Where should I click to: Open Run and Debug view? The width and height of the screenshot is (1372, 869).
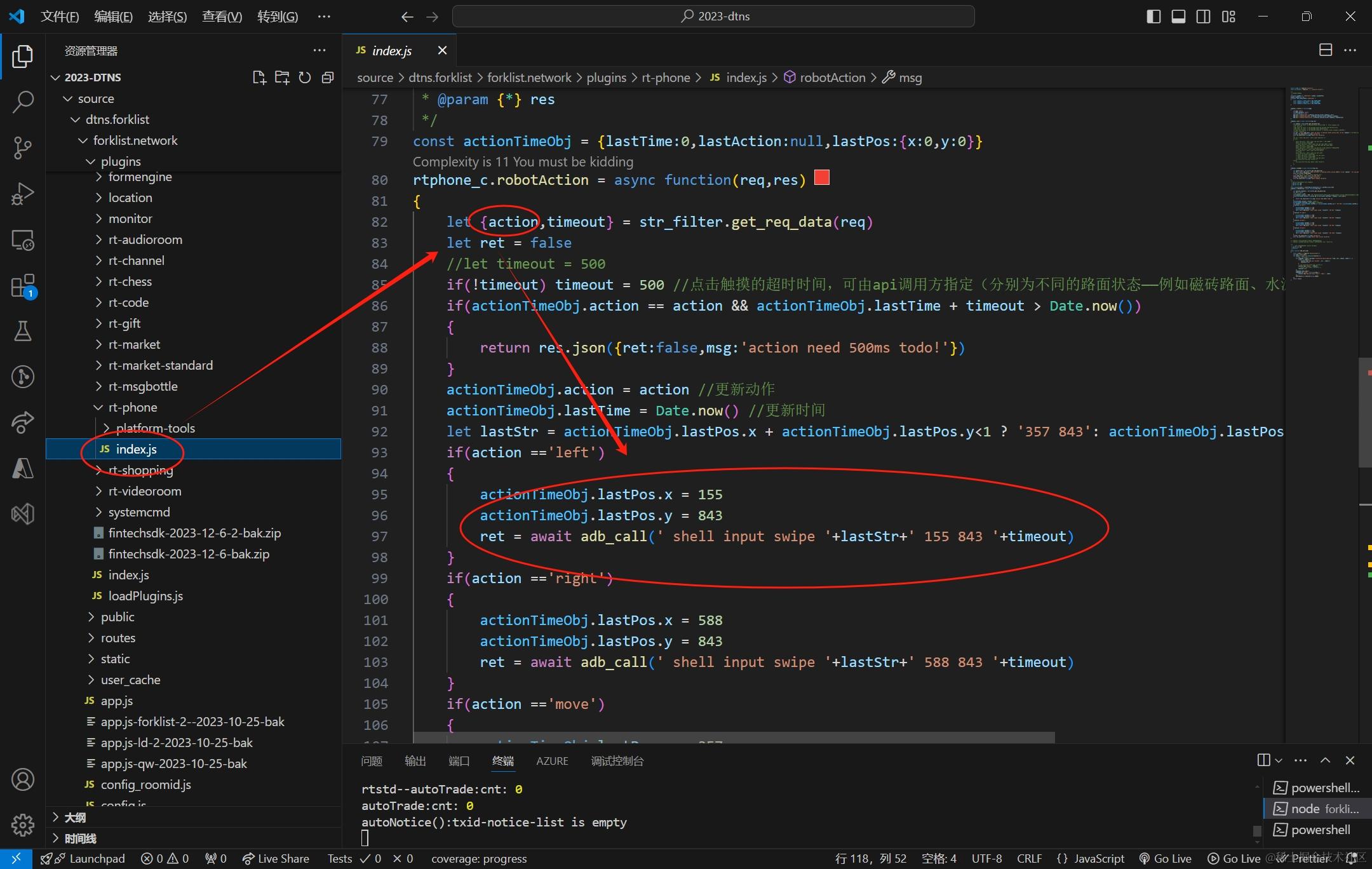click(x=23, y=194)
